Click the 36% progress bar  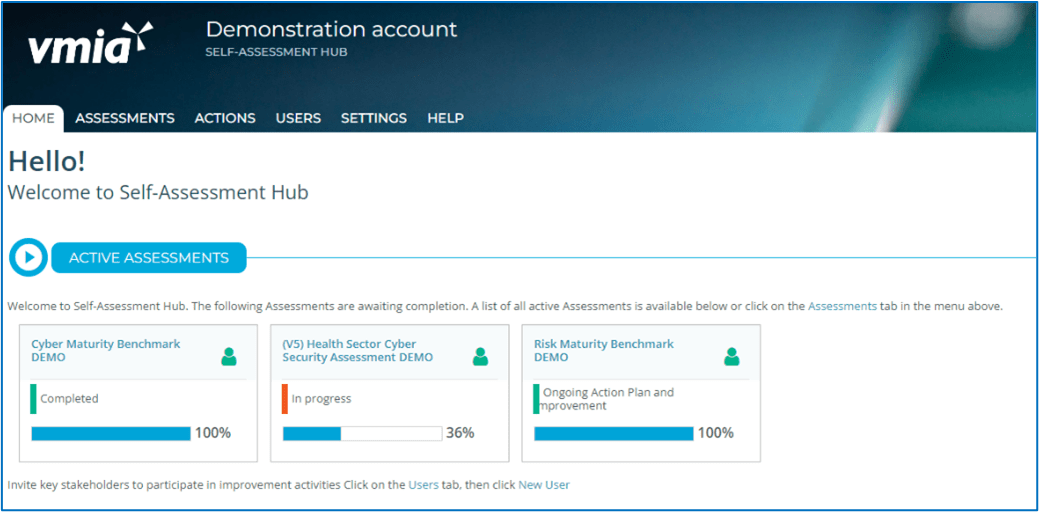(362, 434)
